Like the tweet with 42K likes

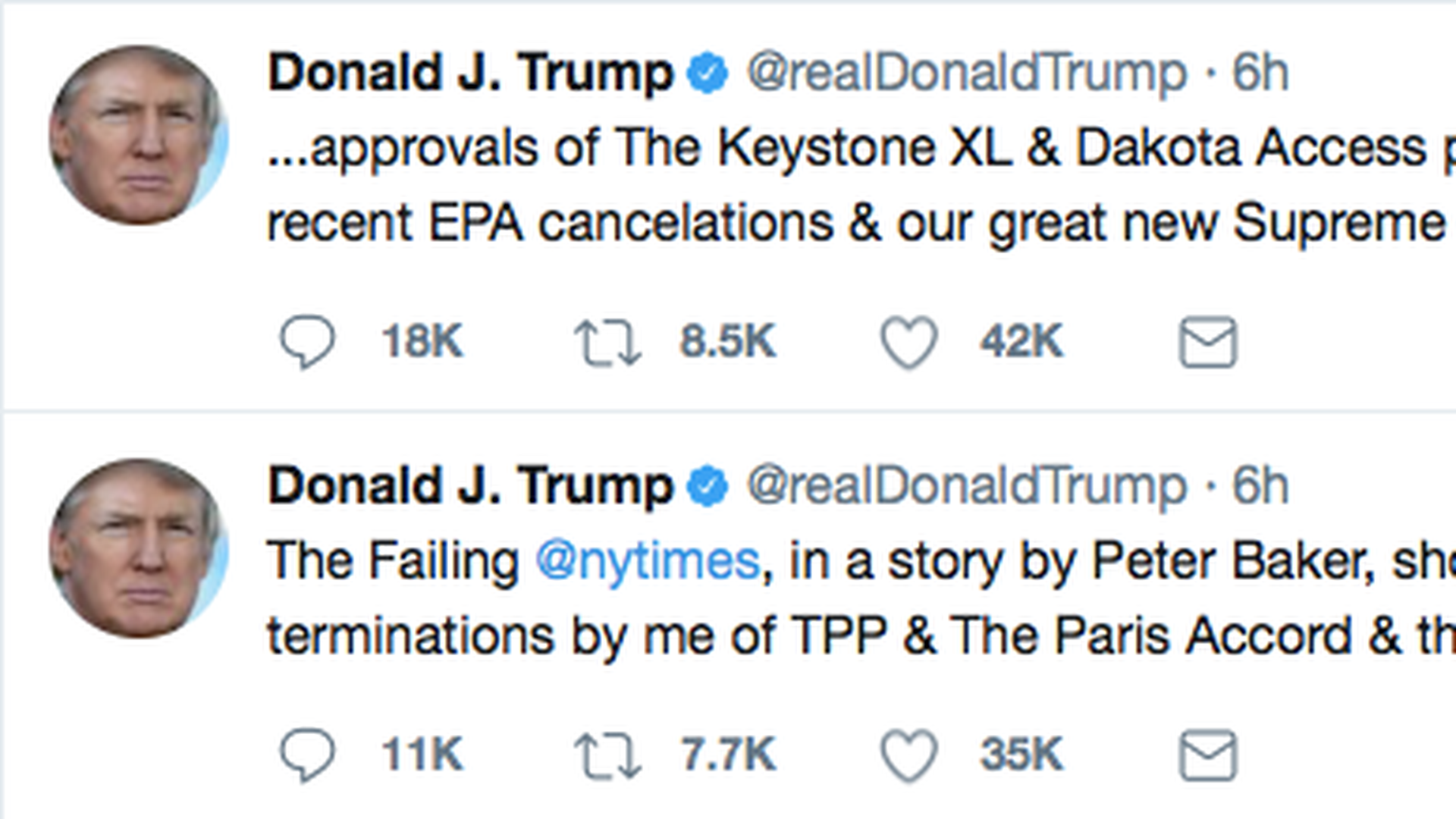point(908,342)
